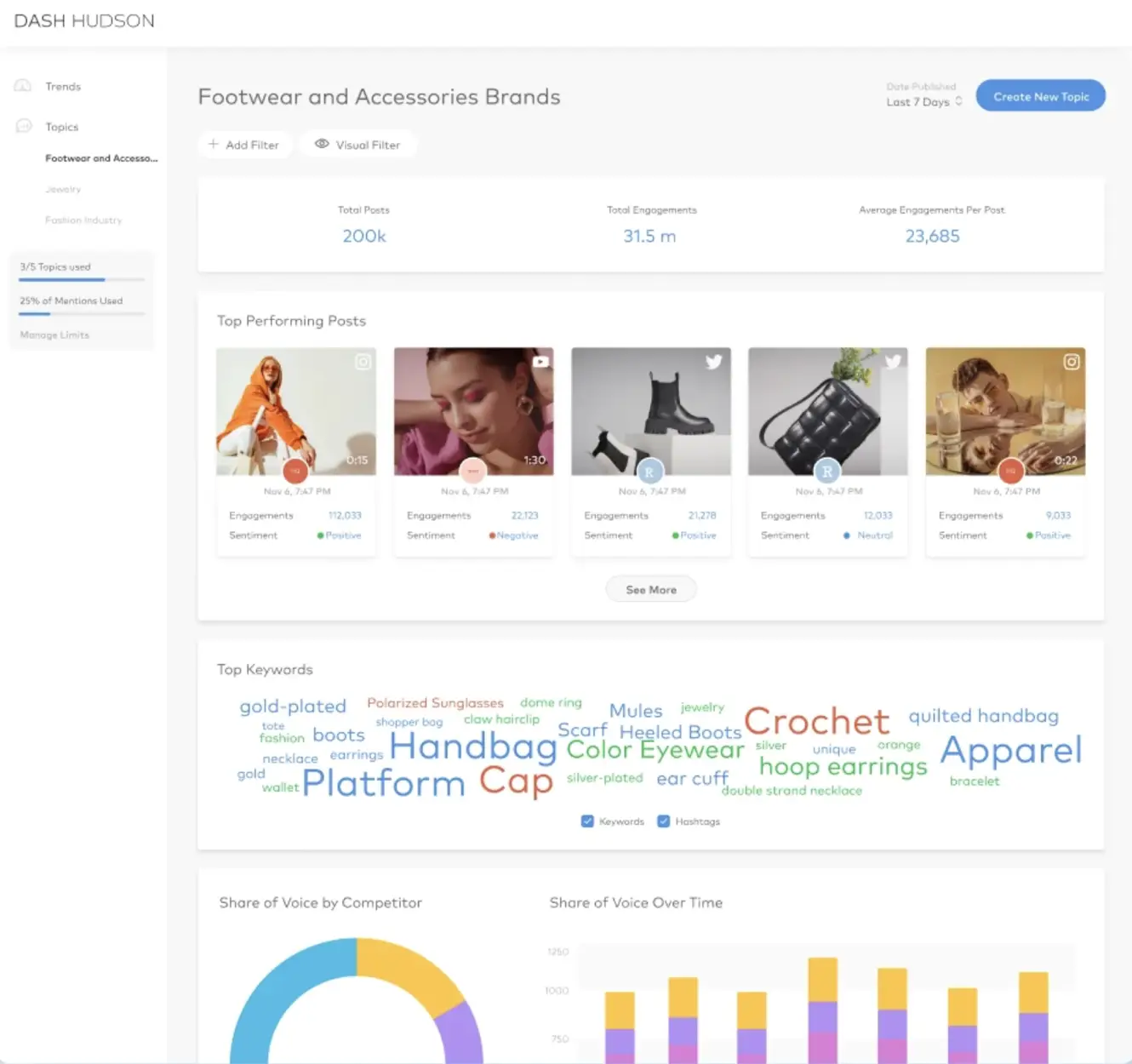This screenshot has width=1132, height=1064.
Task: Click the 112,033 engagements value
Action: (345, 516)
